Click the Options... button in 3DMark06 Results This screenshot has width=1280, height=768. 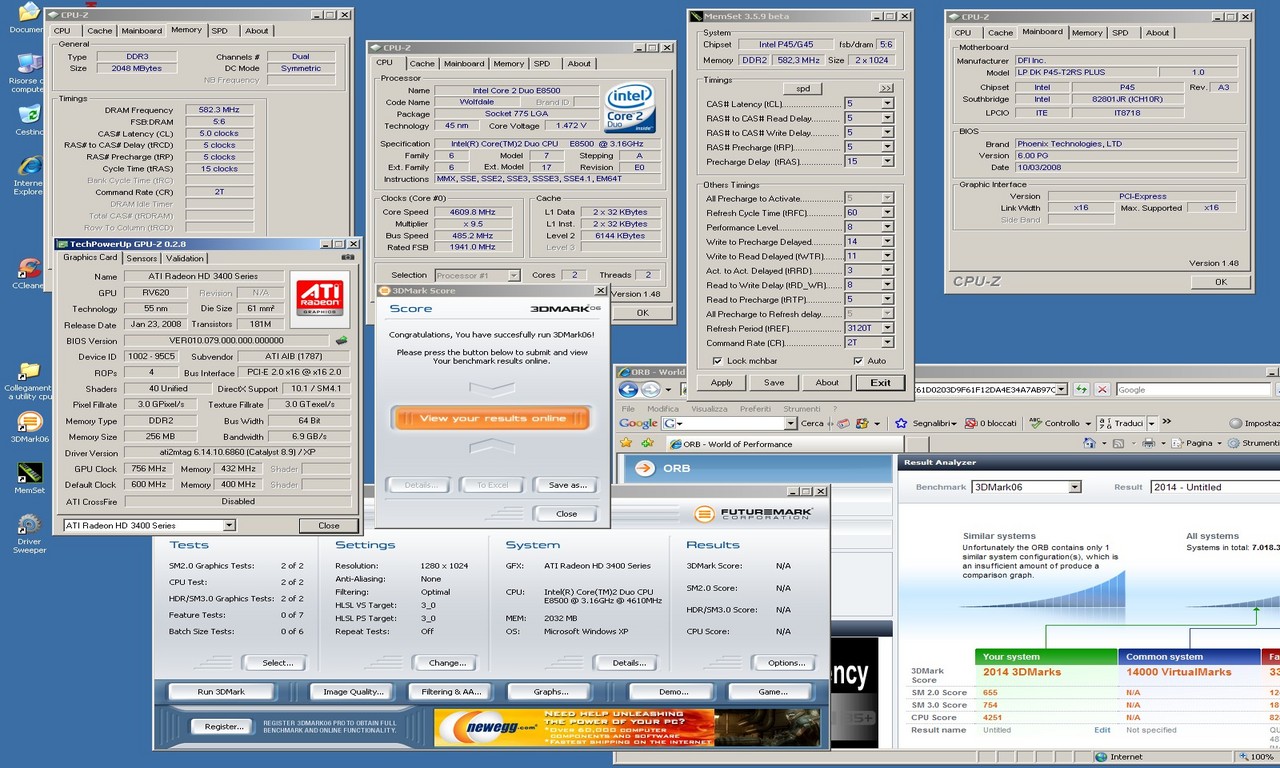coord(786,663)
